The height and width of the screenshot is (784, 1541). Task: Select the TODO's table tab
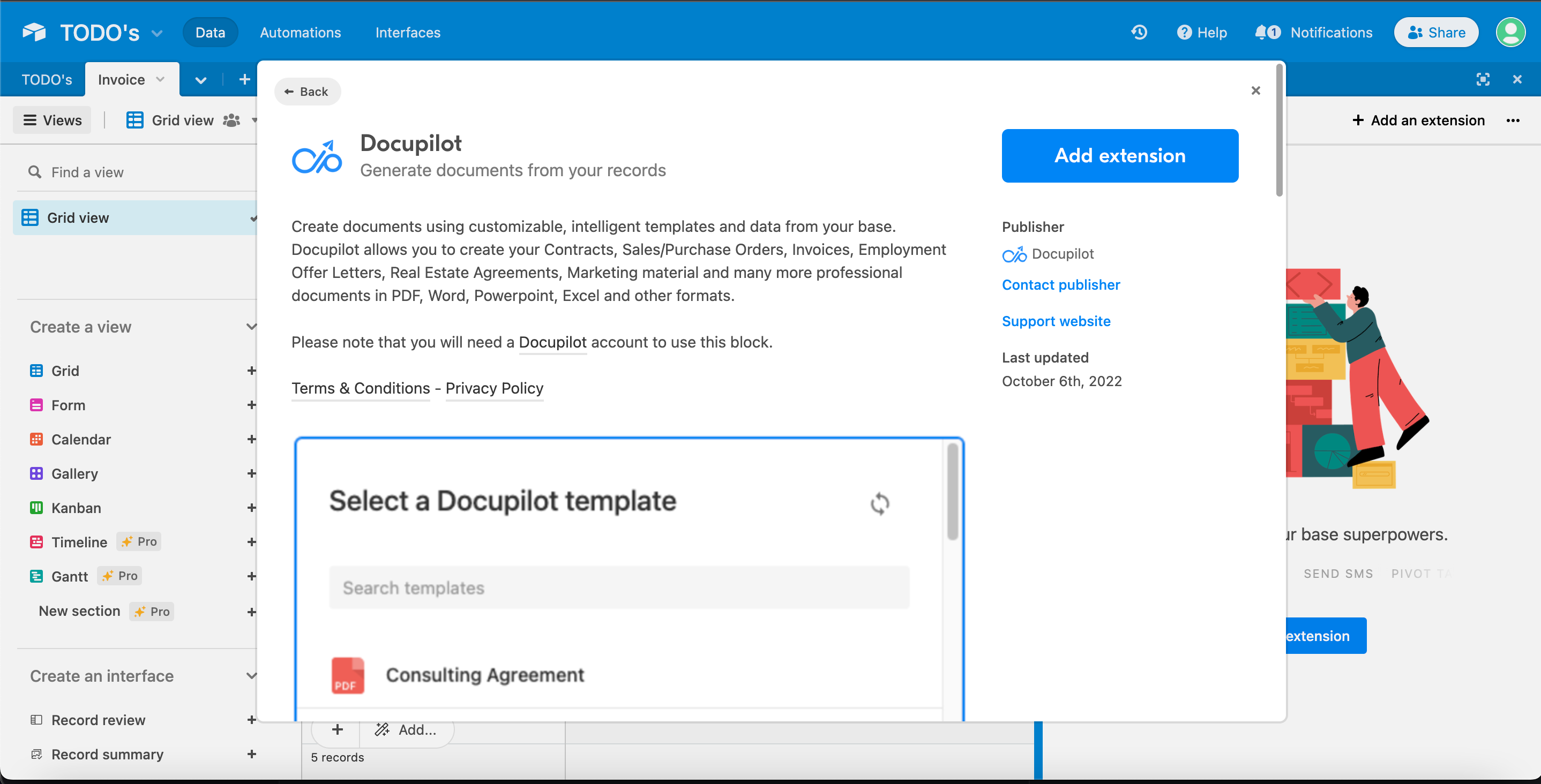coord(47,80)
